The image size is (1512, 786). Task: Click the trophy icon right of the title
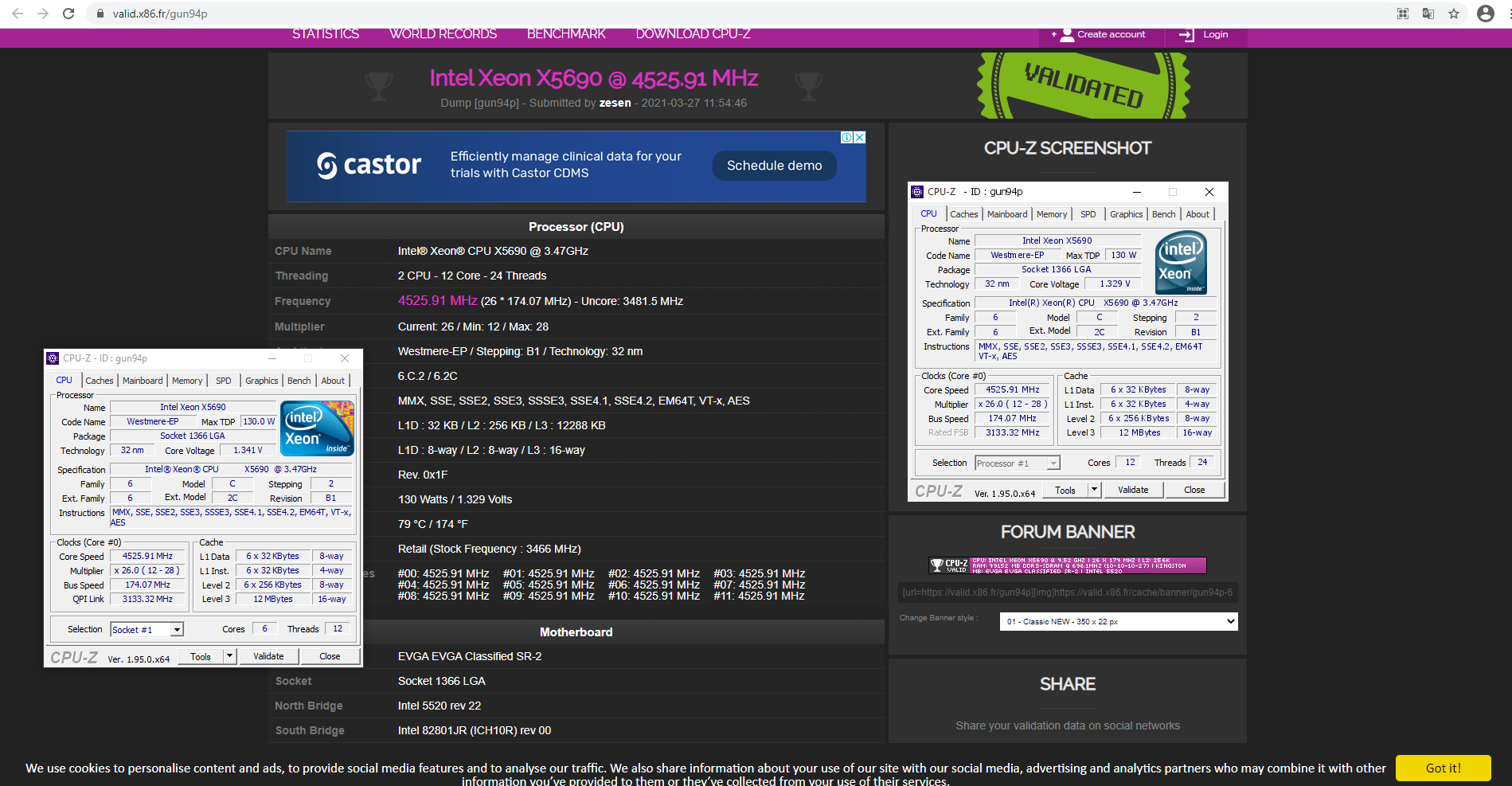(809, 86)
